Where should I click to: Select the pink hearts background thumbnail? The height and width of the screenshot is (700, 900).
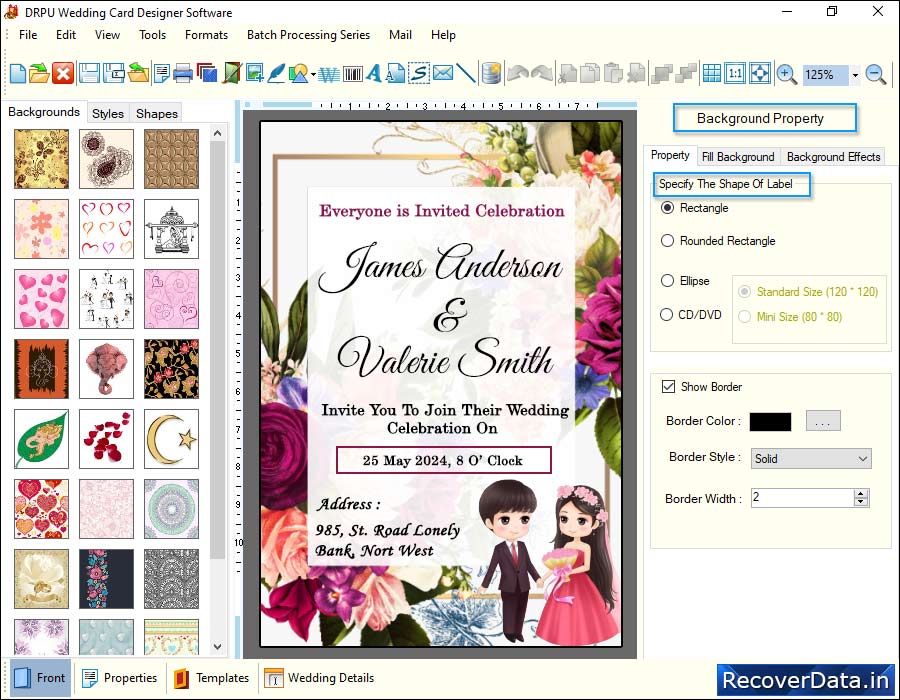(x=41, y=299)
